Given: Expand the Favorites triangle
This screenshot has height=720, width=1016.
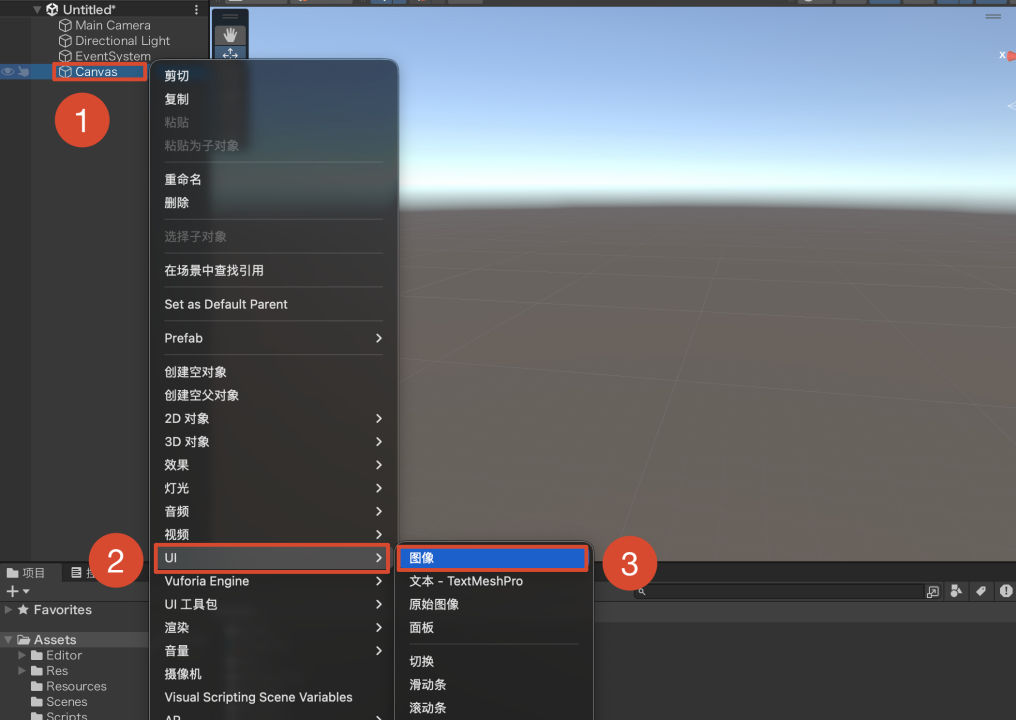Looking at the screenshot, I should pyautogui.click(x=8, y=610).
